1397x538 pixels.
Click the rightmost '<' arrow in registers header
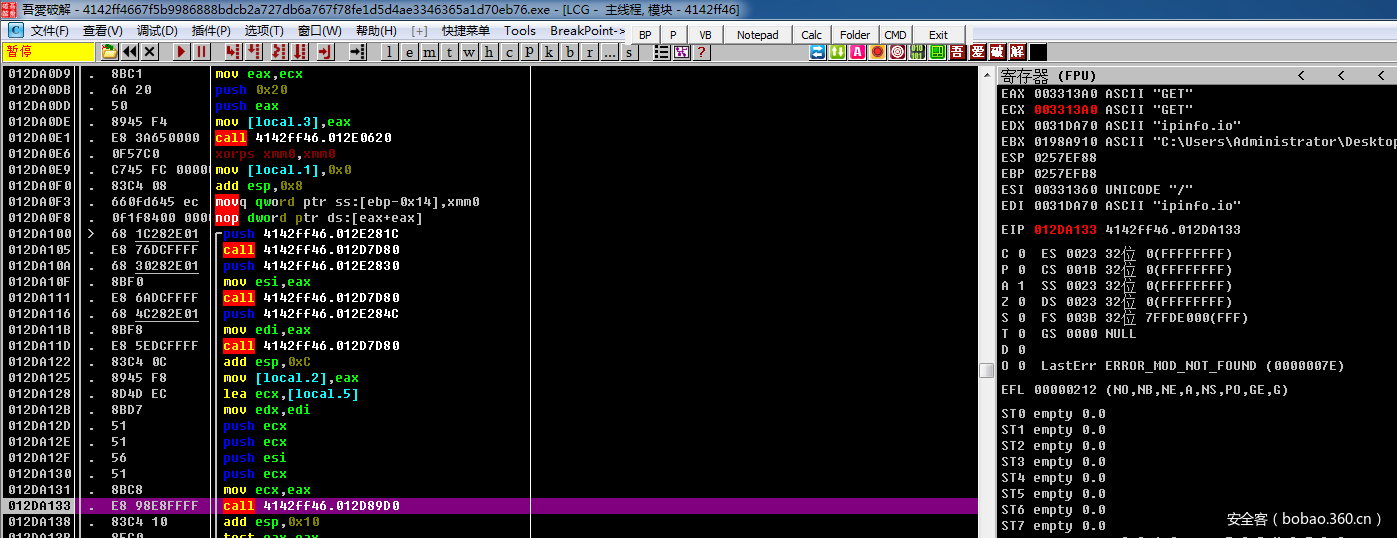point(1380,76)
